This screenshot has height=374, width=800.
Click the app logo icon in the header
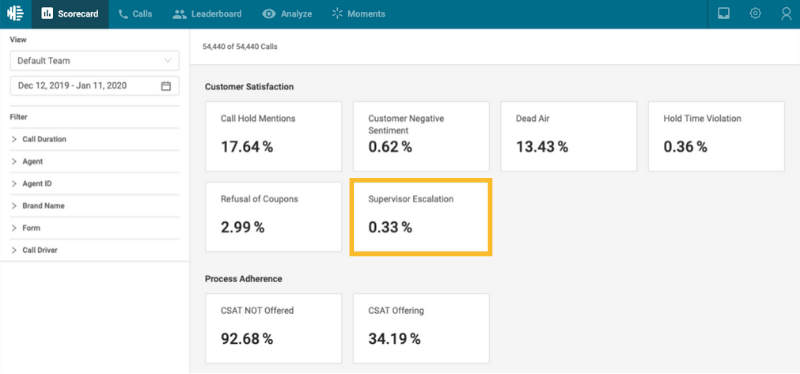[x=15, y=14]
